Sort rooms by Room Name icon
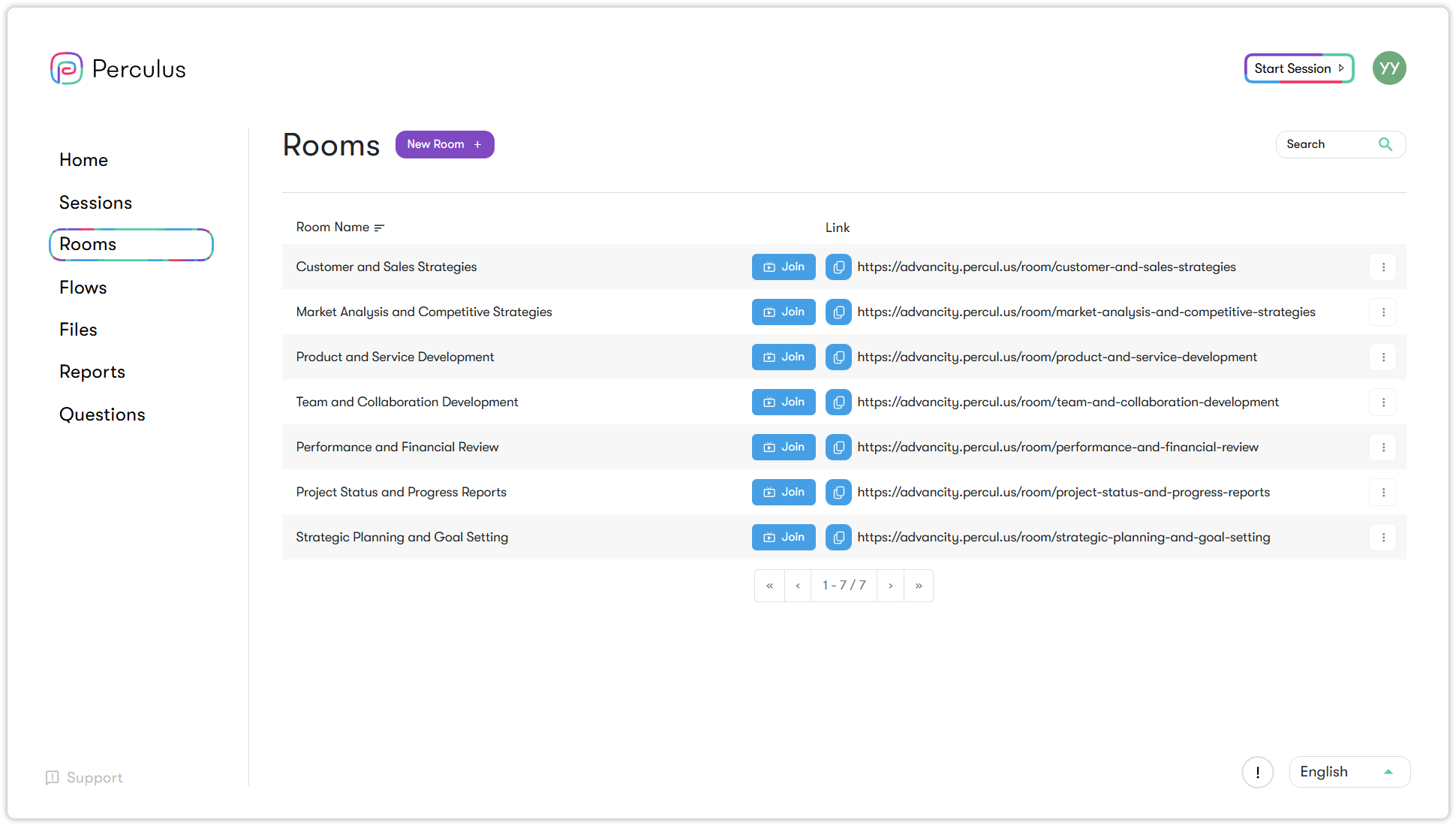 [x=380, y=228]
